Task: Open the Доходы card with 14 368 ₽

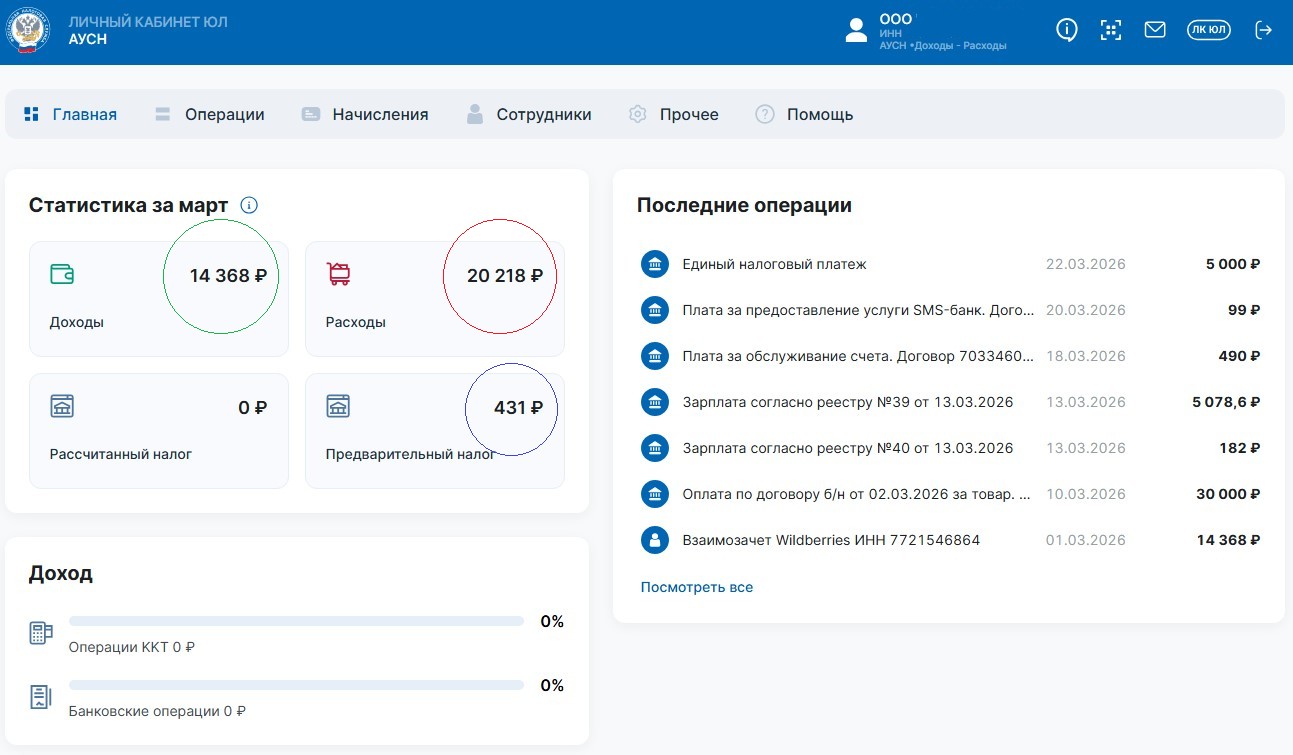Action: coord(159,299)
